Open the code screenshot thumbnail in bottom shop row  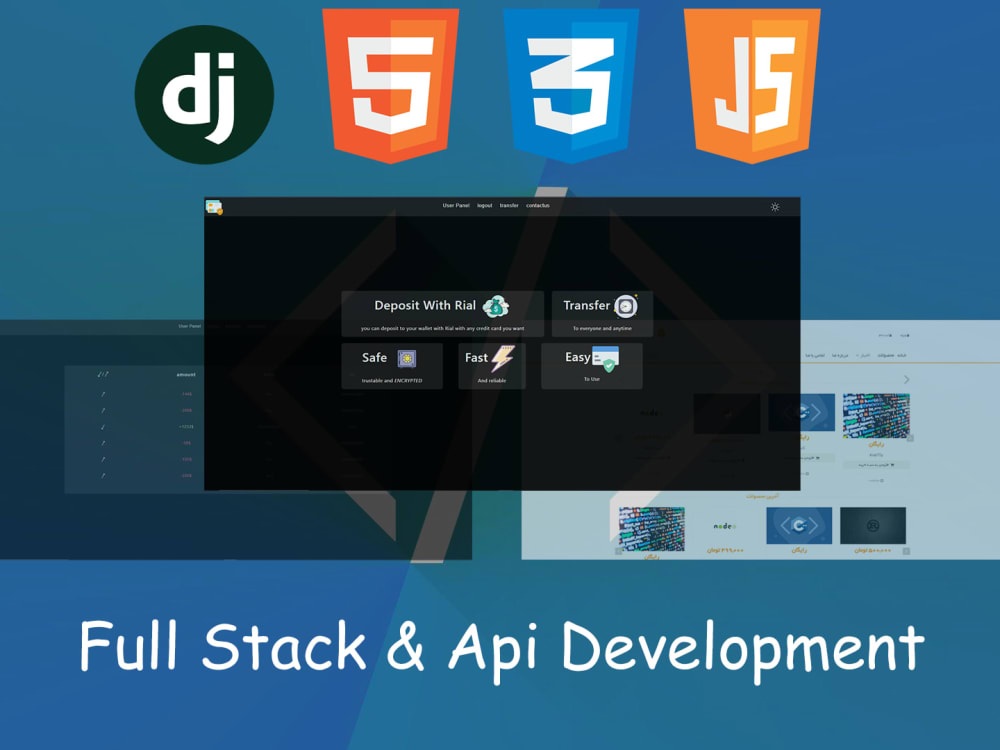tap(652, 529)
